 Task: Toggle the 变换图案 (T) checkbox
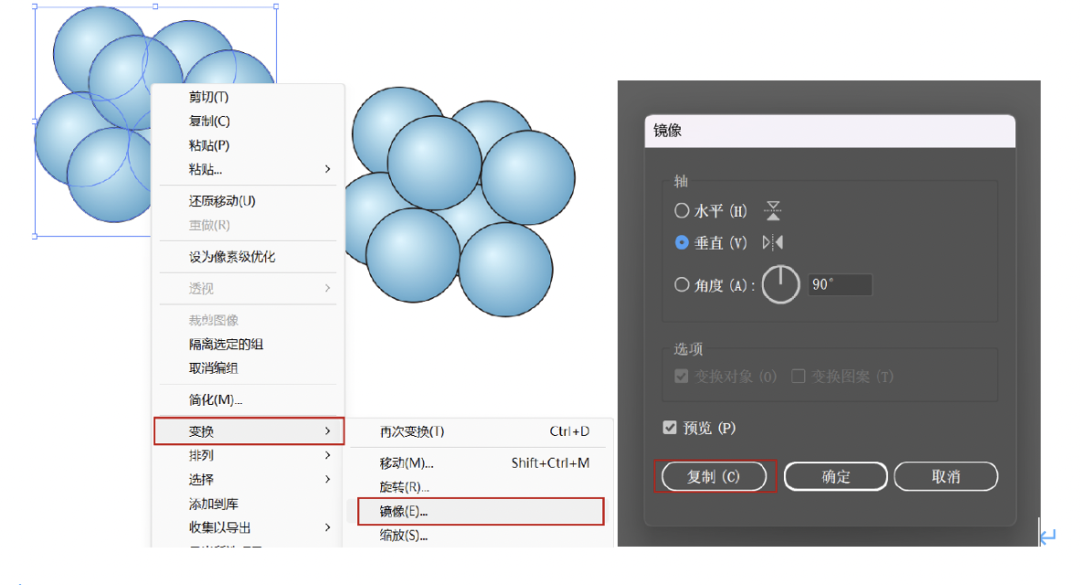pos(798,376)
